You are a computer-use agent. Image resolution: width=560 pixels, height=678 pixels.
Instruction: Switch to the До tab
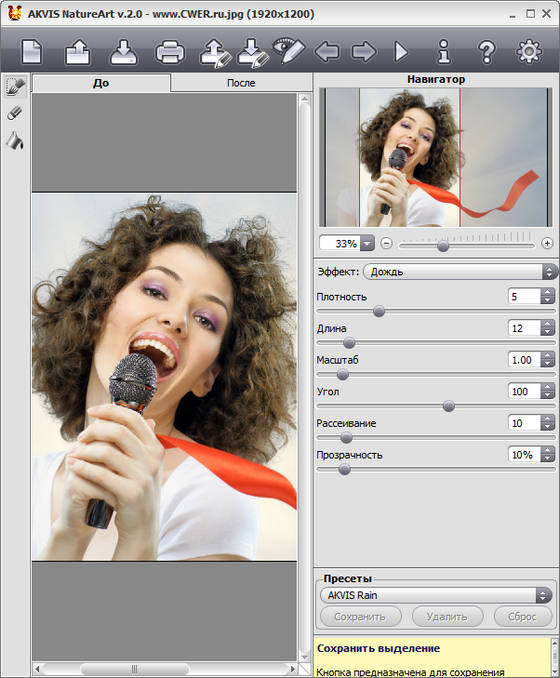tap(101, 83)
